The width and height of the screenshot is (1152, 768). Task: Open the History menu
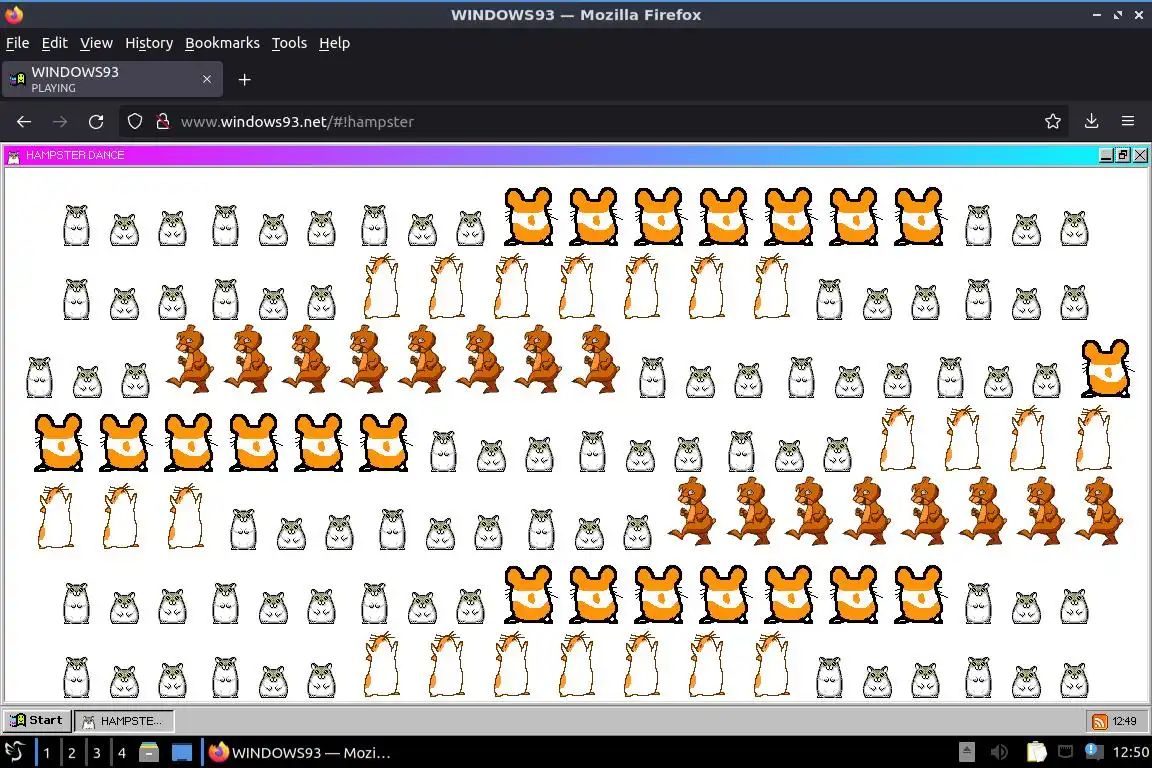tap(148, 43)
